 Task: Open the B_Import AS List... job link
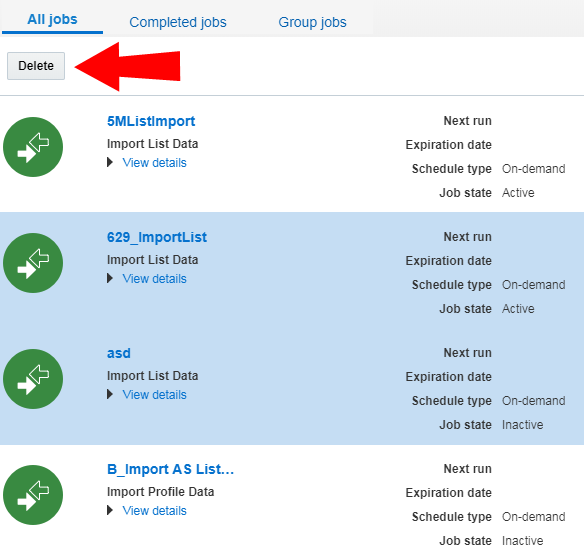170,469
